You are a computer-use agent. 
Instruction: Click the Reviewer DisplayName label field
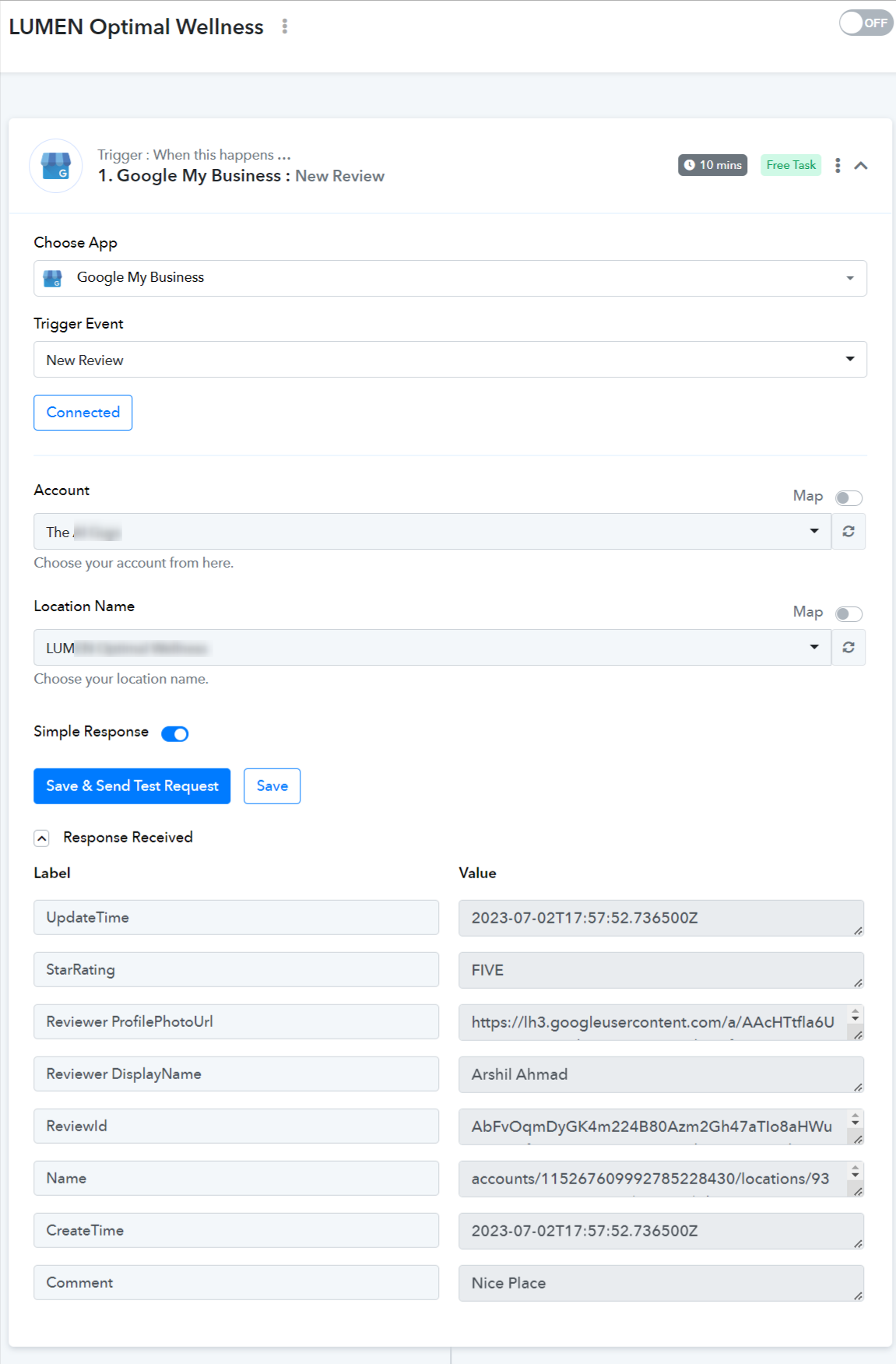point(236,1074)
